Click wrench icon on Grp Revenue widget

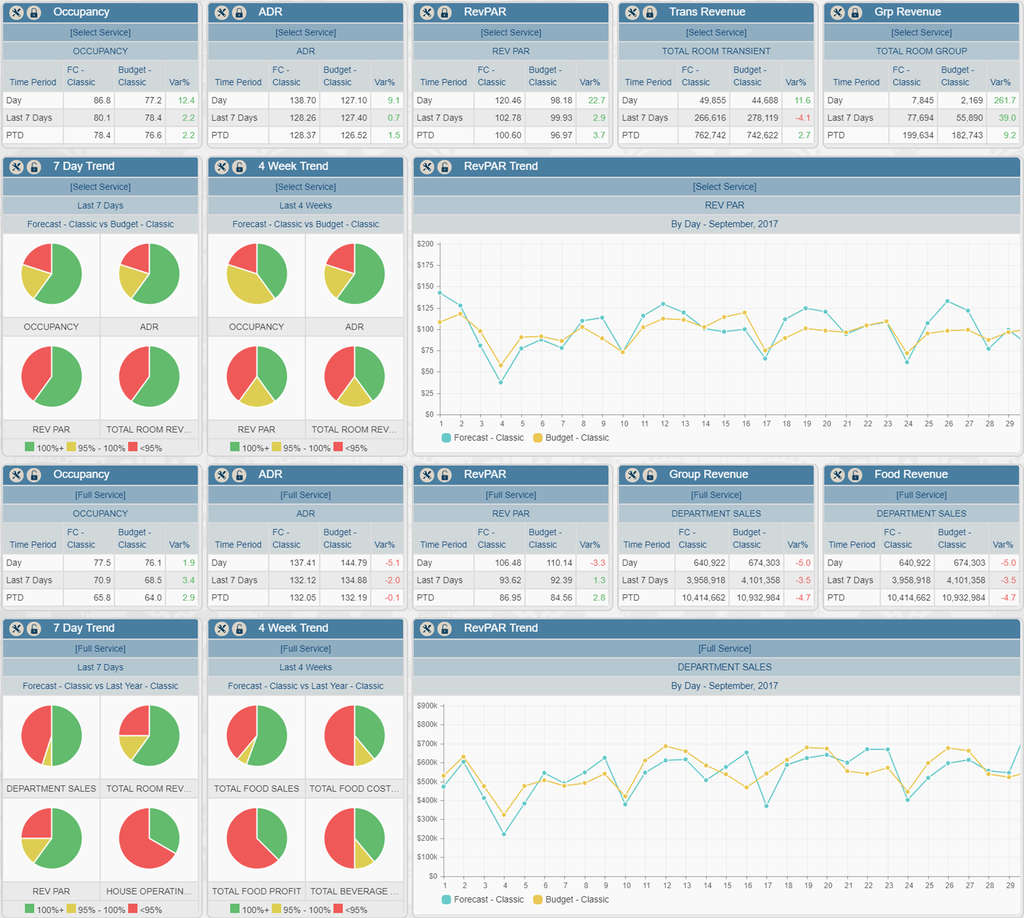click(838, 12)
